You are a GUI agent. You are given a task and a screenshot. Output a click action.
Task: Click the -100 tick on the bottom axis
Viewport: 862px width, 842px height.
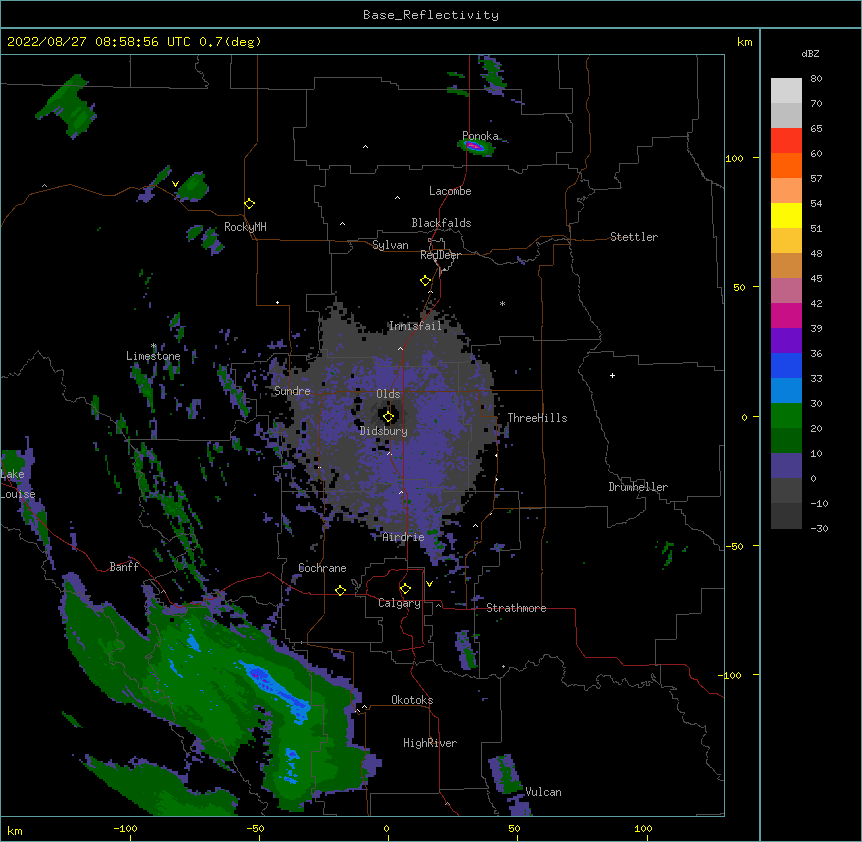tap(126, 828)
